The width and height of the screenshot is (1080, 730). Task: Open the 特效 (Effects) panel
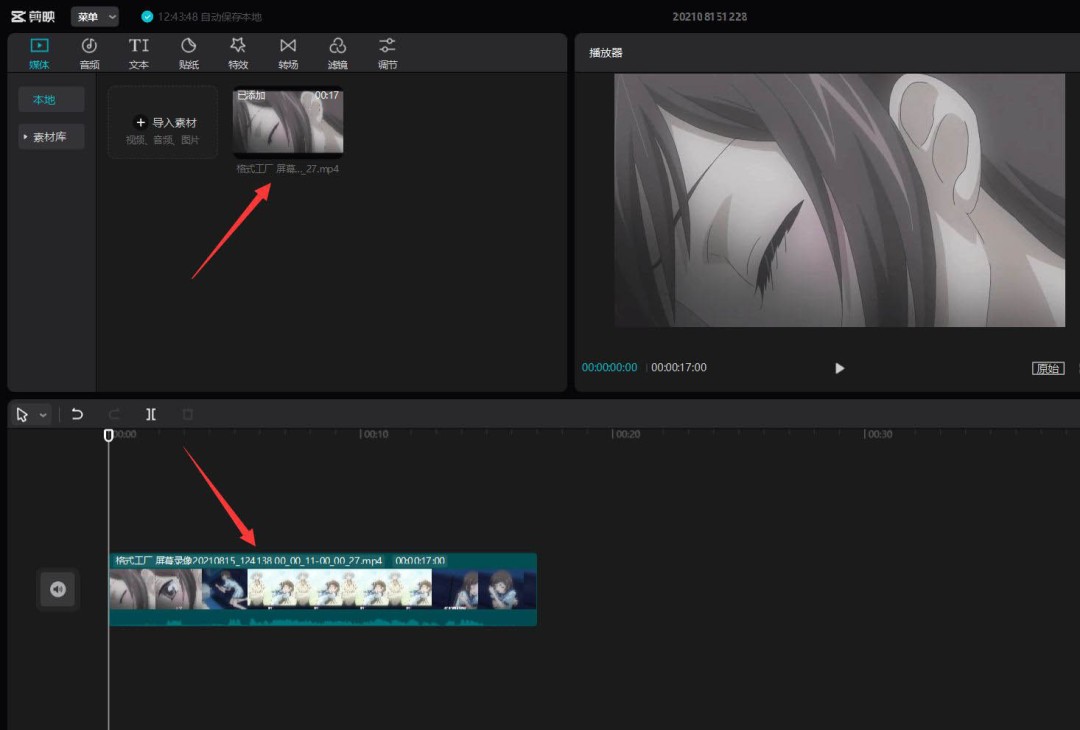(238, 53)
